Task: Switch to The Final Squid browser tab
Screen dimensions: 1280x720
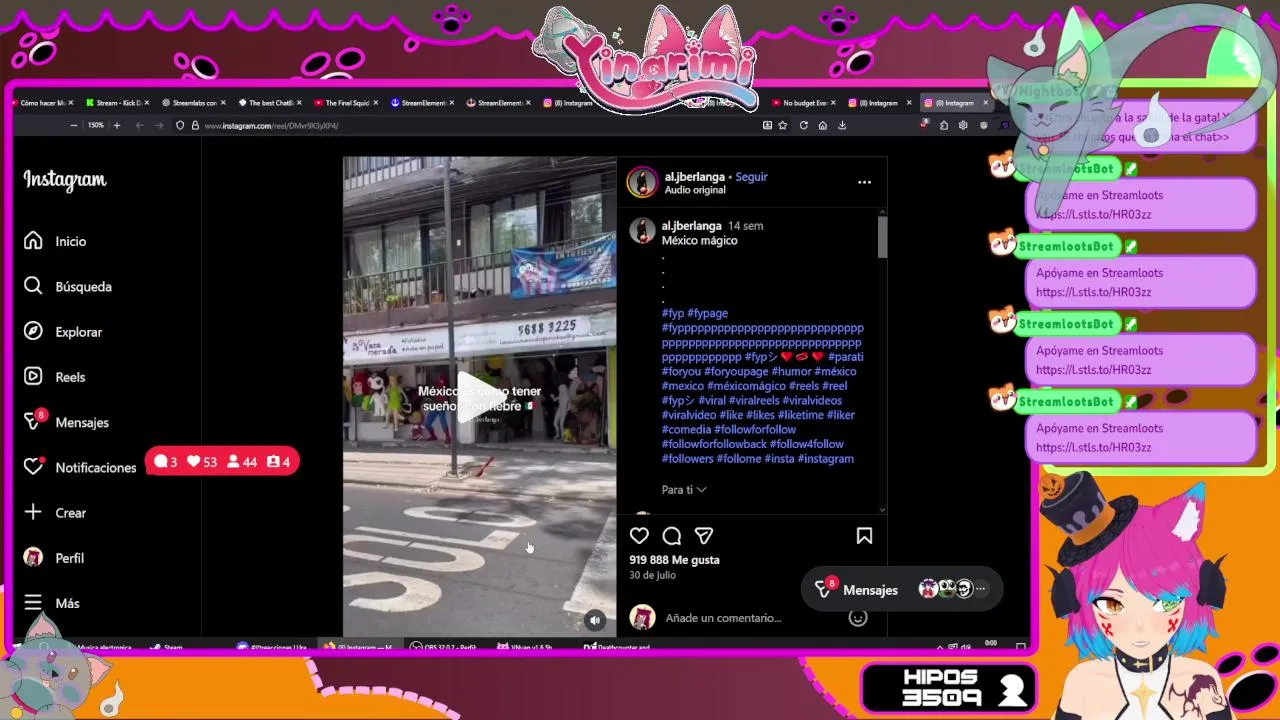Action: 345,103
